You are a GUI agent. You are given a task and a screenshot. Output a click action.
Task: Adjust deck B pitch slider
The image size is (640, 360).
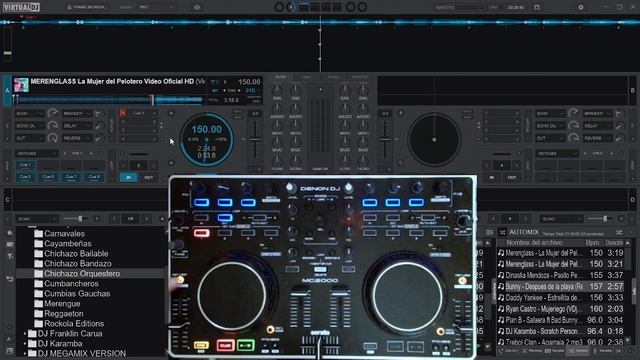385,140
